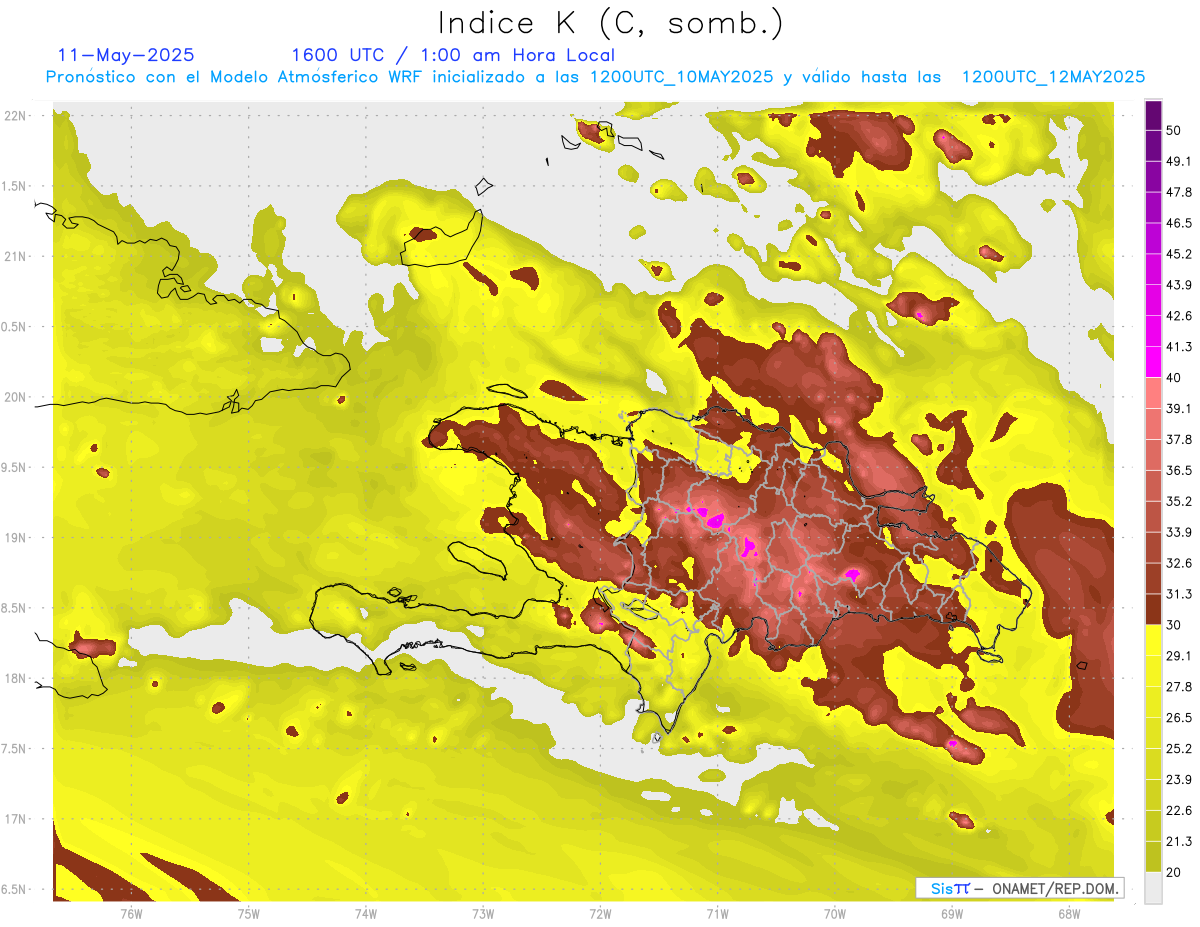Click the colorbar value '37.8'
1200x927 pixels.
click(1179, 439)
